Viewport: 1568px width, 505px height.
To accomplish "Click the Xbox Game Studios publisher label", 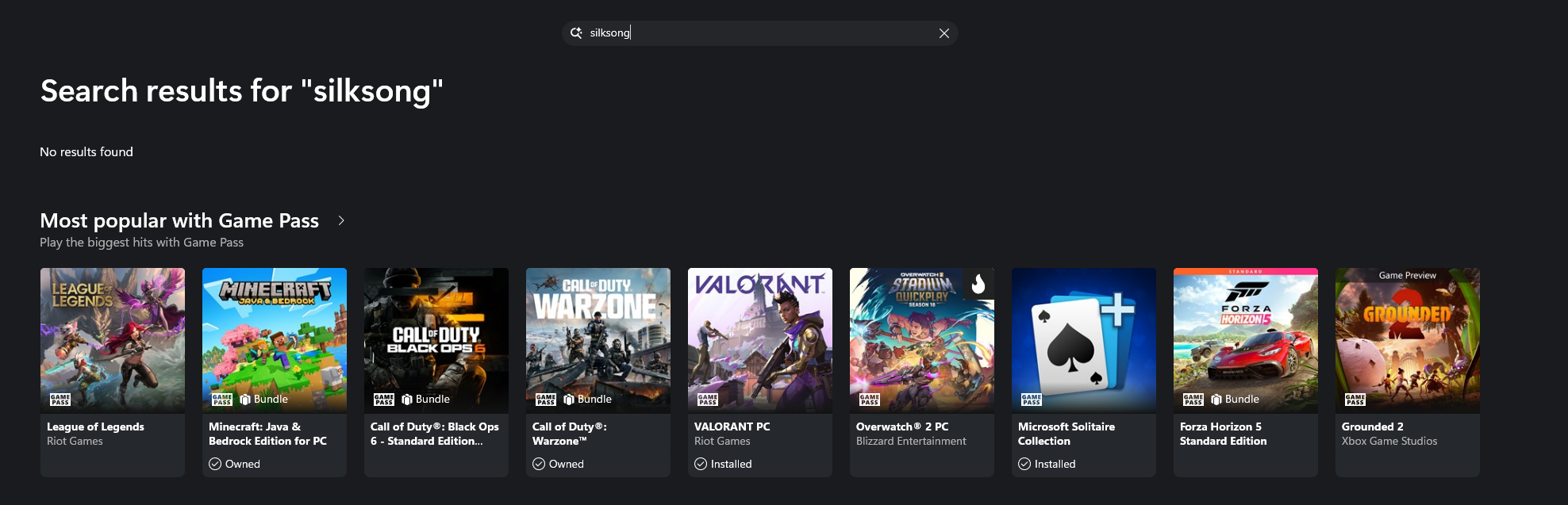I will (x=1389, y=442).
